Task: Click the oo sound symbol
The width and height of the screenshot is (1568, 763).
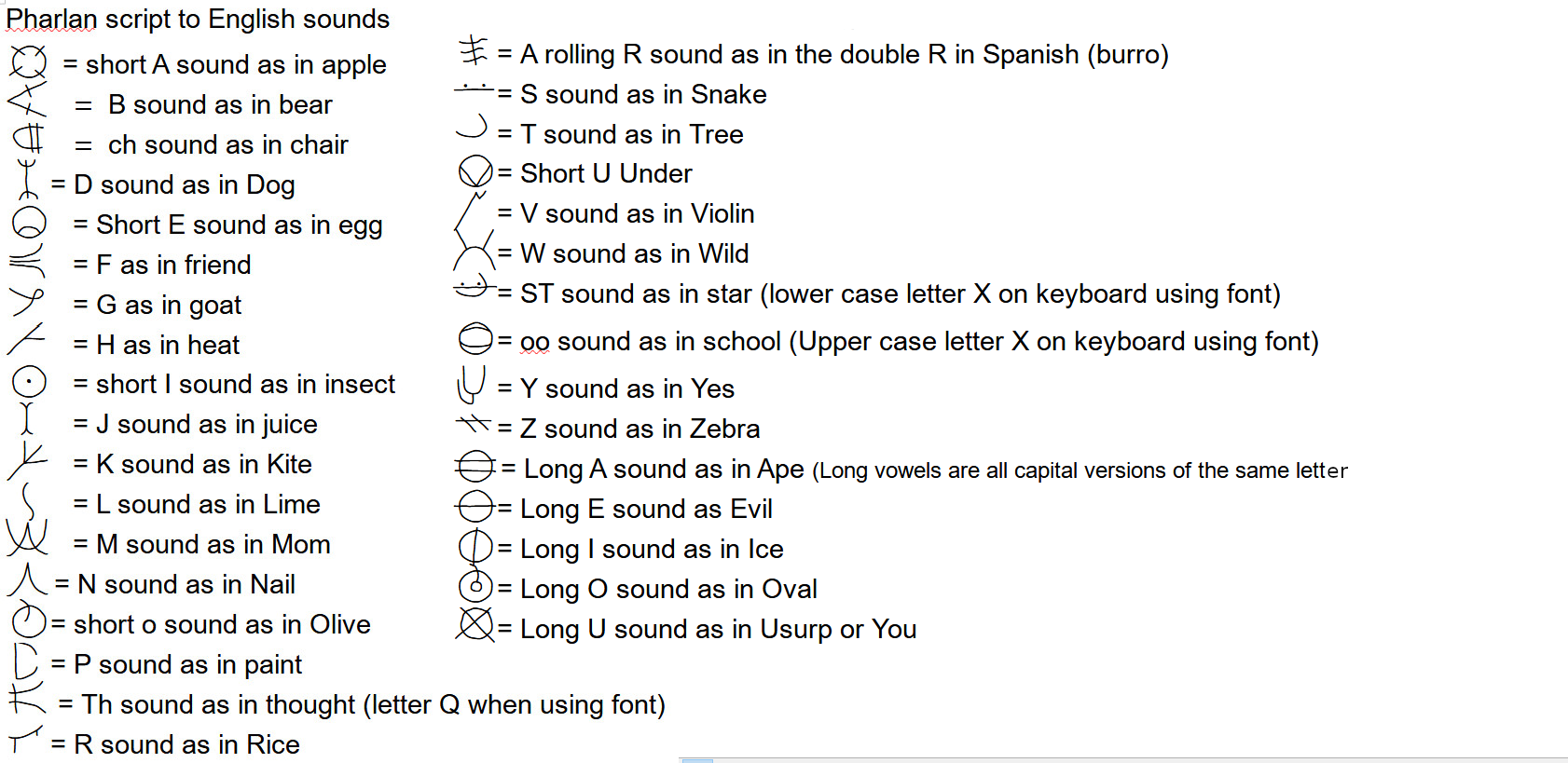Action: [x=475, y=339]
